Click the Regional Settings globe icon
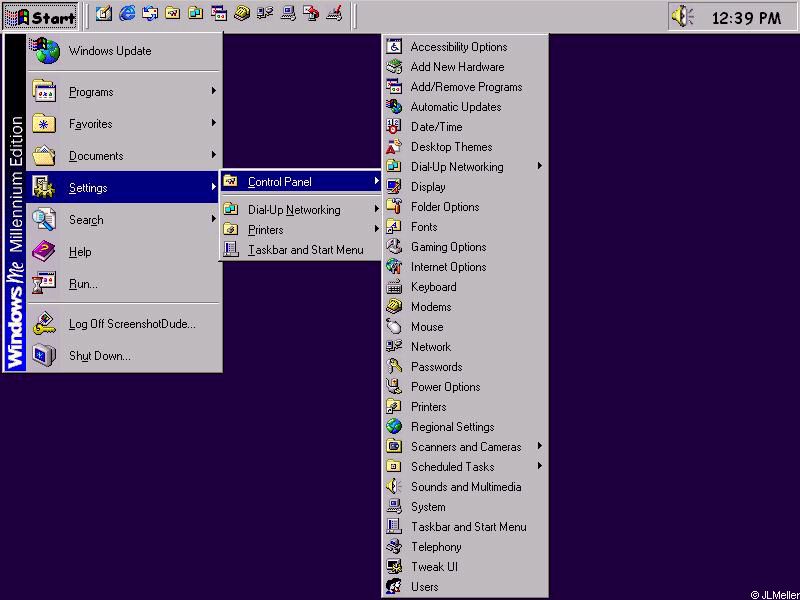 pyautogui.click(x=394, y=427)
